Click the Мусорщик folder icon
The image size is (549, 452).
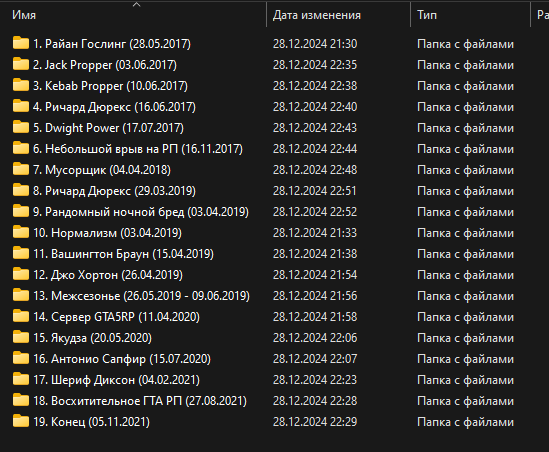pyautogui.click(x=21, y=169)
